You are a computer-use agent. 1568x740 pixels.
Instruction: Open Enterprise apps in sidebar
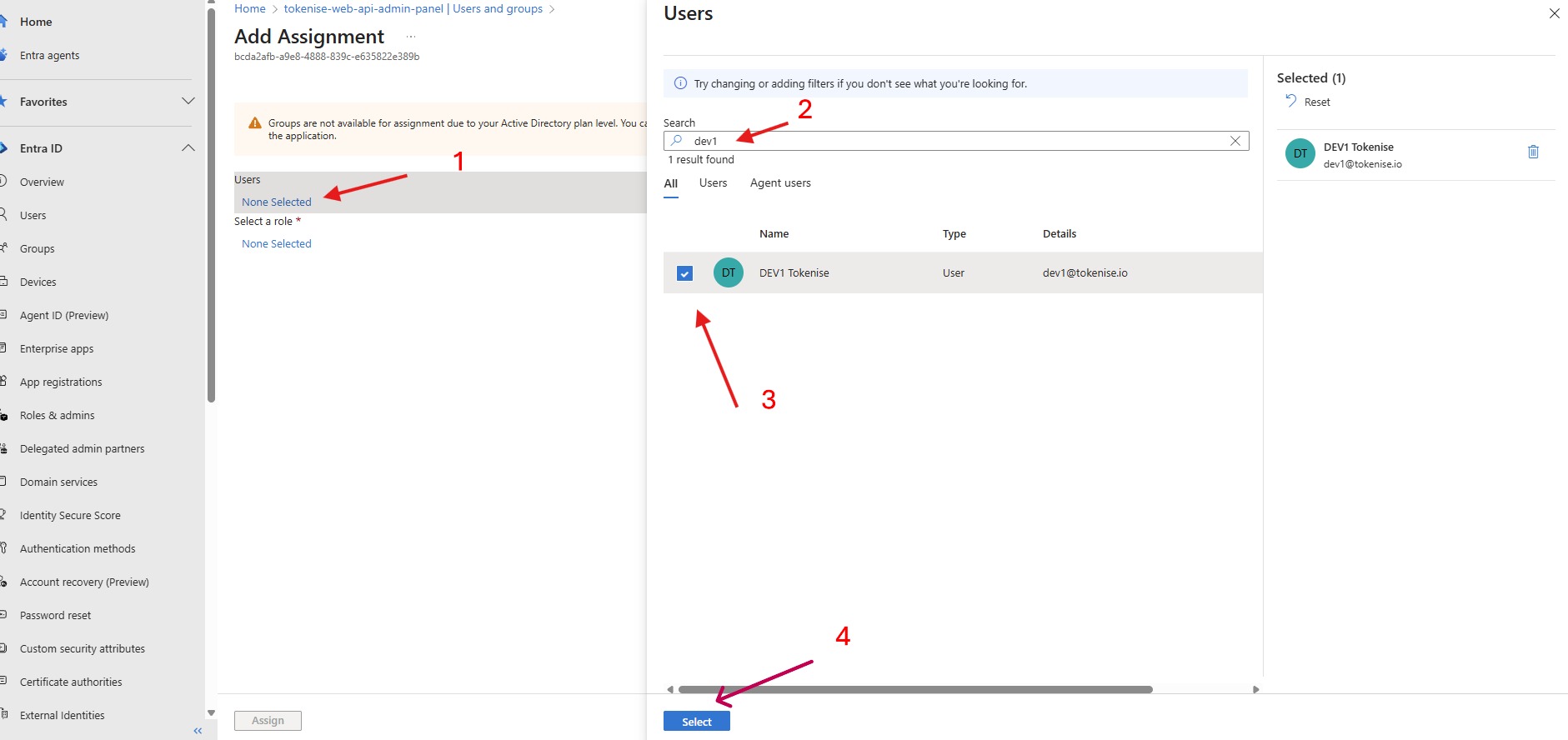coord(57,349)
